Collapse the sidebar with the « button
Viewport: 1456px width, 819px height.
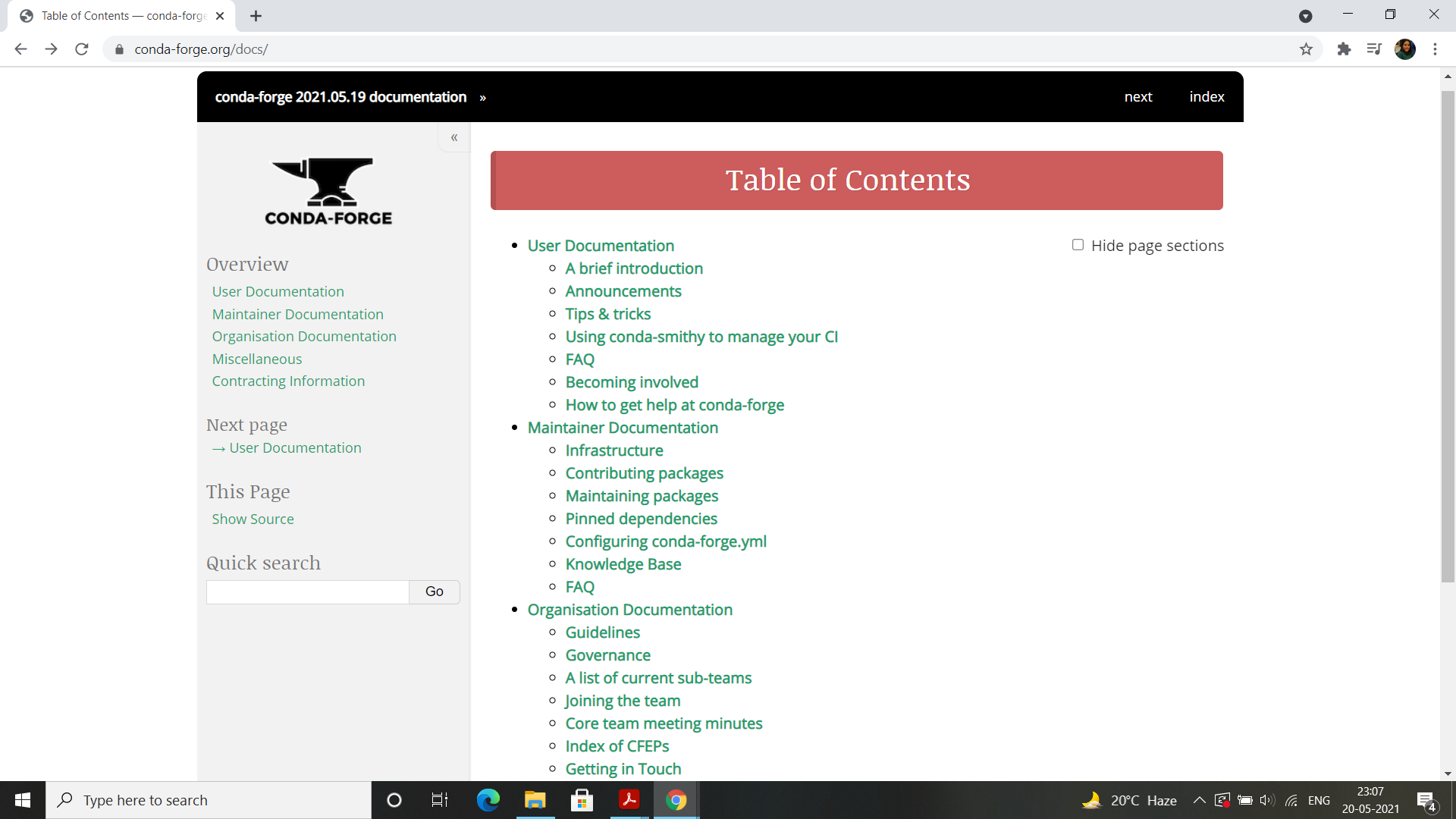[x=454, y=137]
